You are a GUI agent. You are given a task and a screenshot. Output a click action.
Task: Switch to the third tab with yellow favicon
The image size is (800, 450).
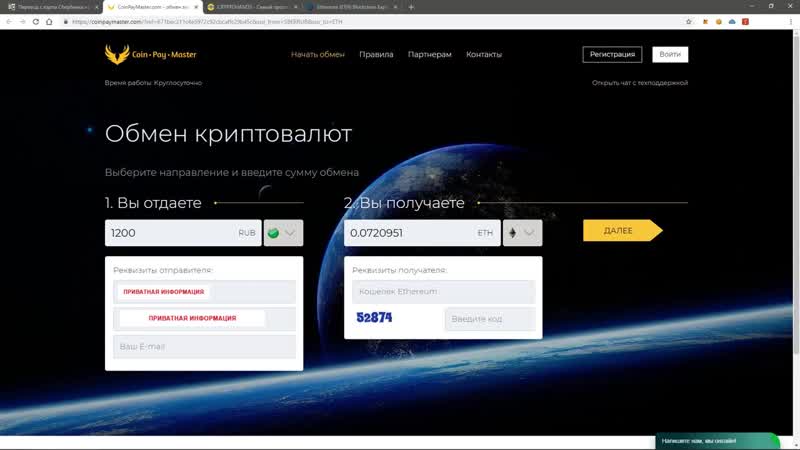pos(252,7)
